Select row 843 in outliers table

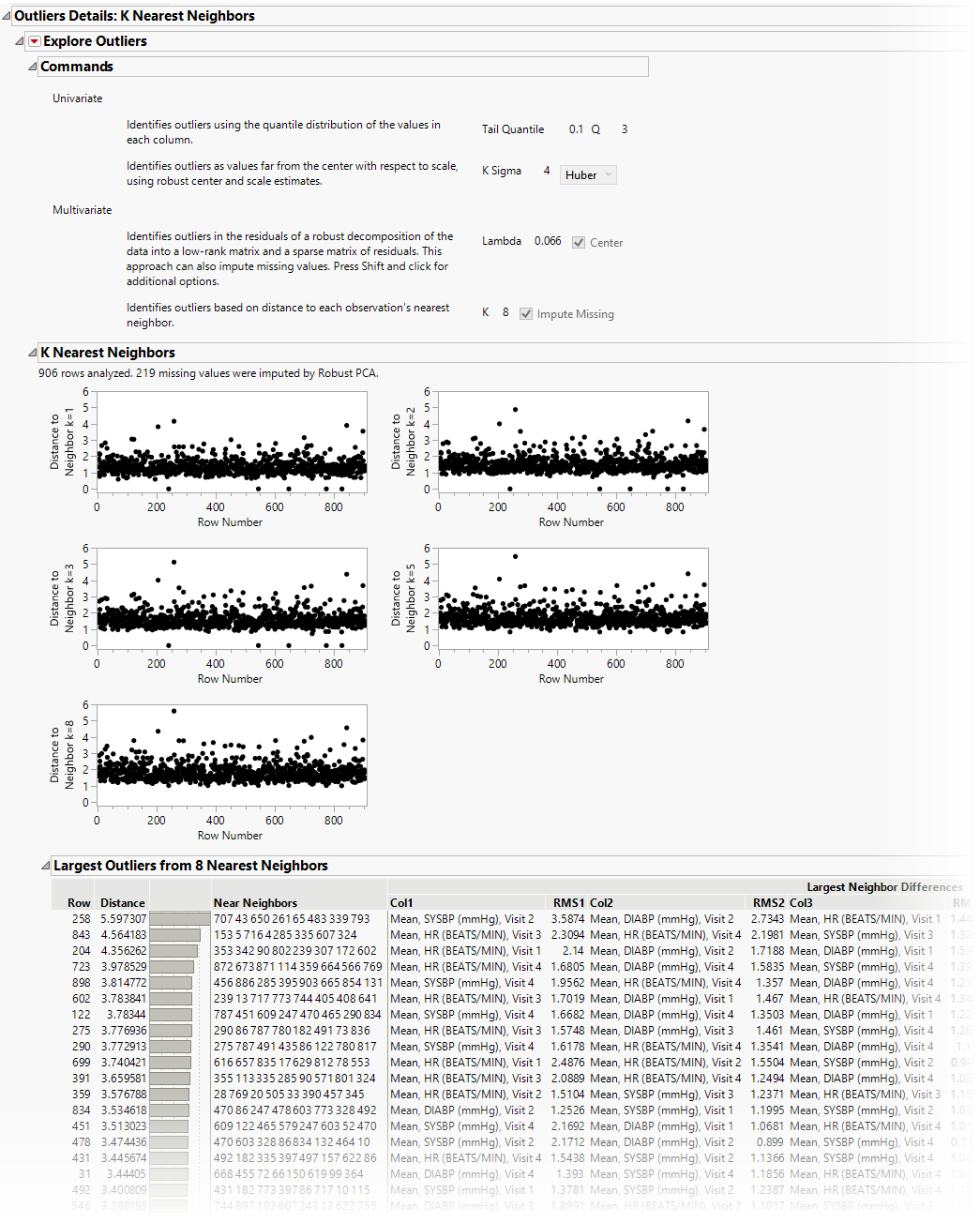(x=81, y=935)
